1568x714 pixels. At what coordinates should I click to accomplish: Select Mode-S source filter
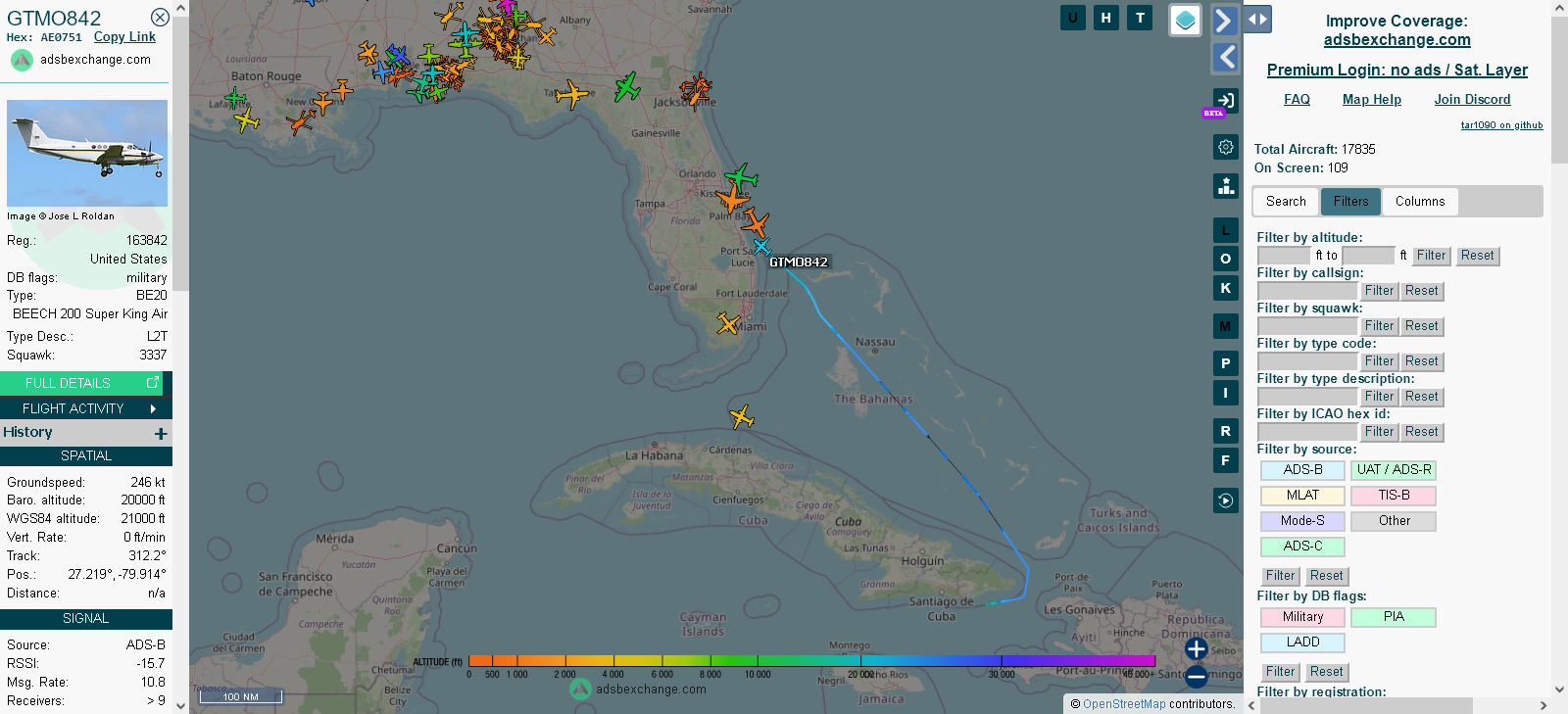click(1302, 521)
